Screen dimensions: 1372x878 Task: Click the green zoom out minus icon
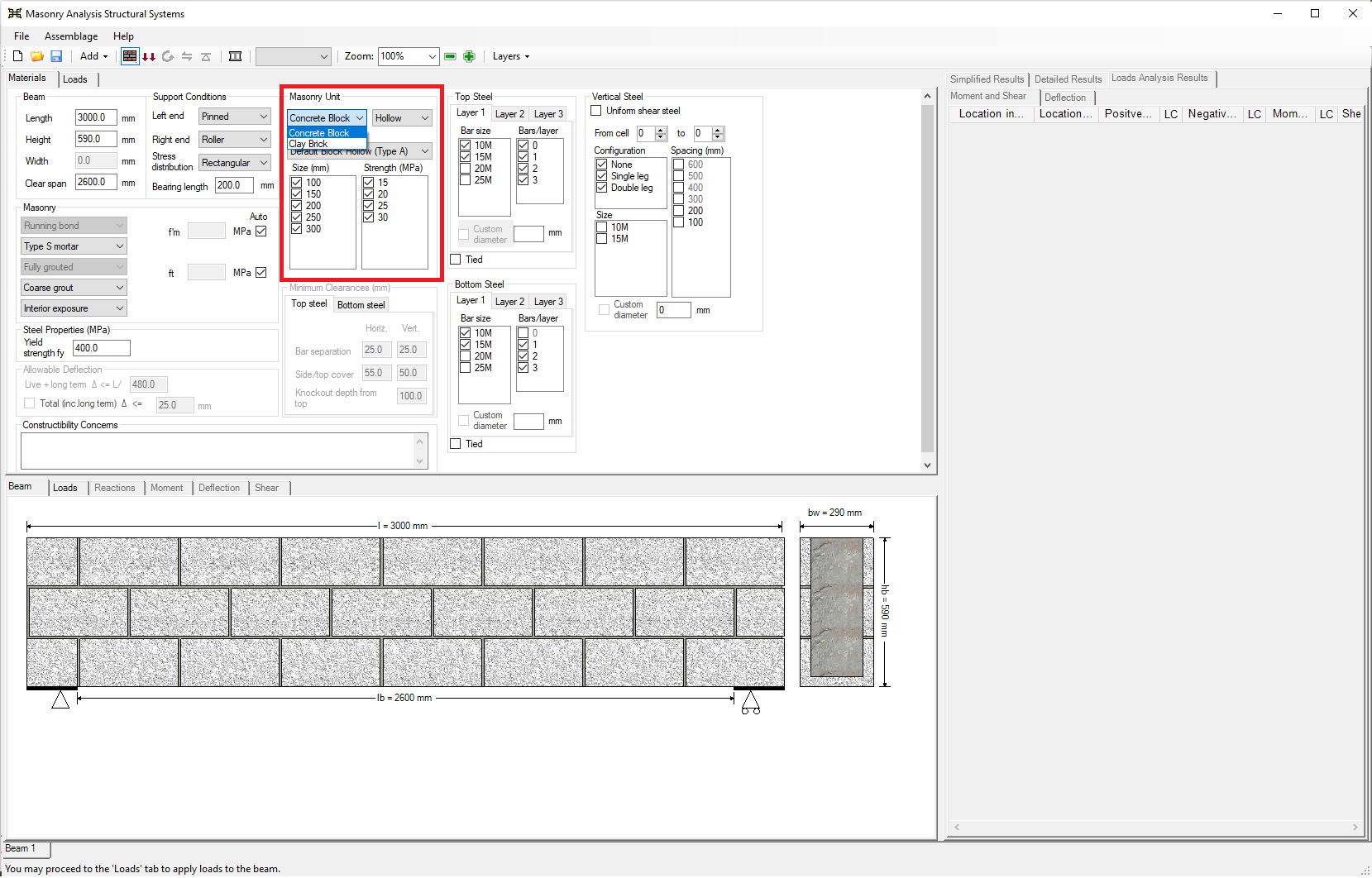pos(450,56)
